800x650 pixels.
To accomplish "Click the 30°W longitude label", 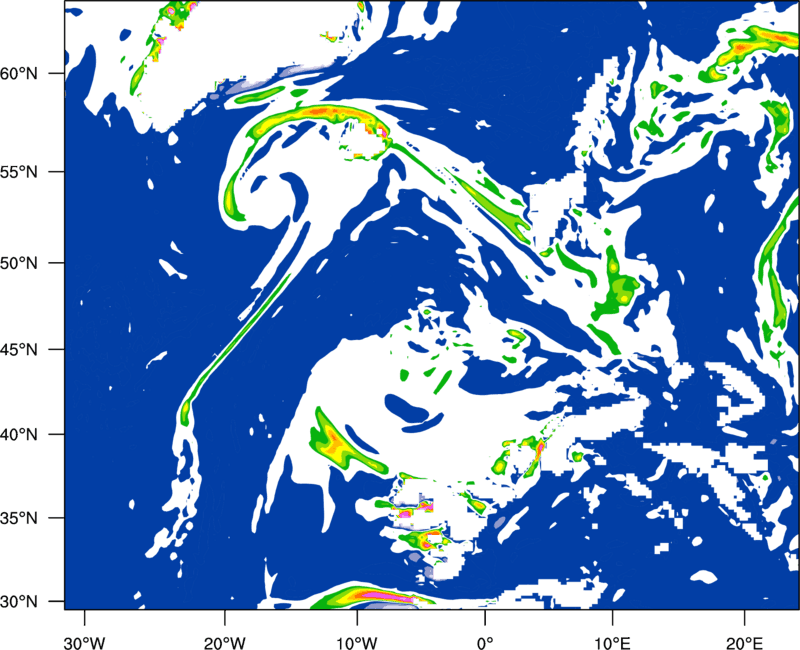I will tap(84, 642).
